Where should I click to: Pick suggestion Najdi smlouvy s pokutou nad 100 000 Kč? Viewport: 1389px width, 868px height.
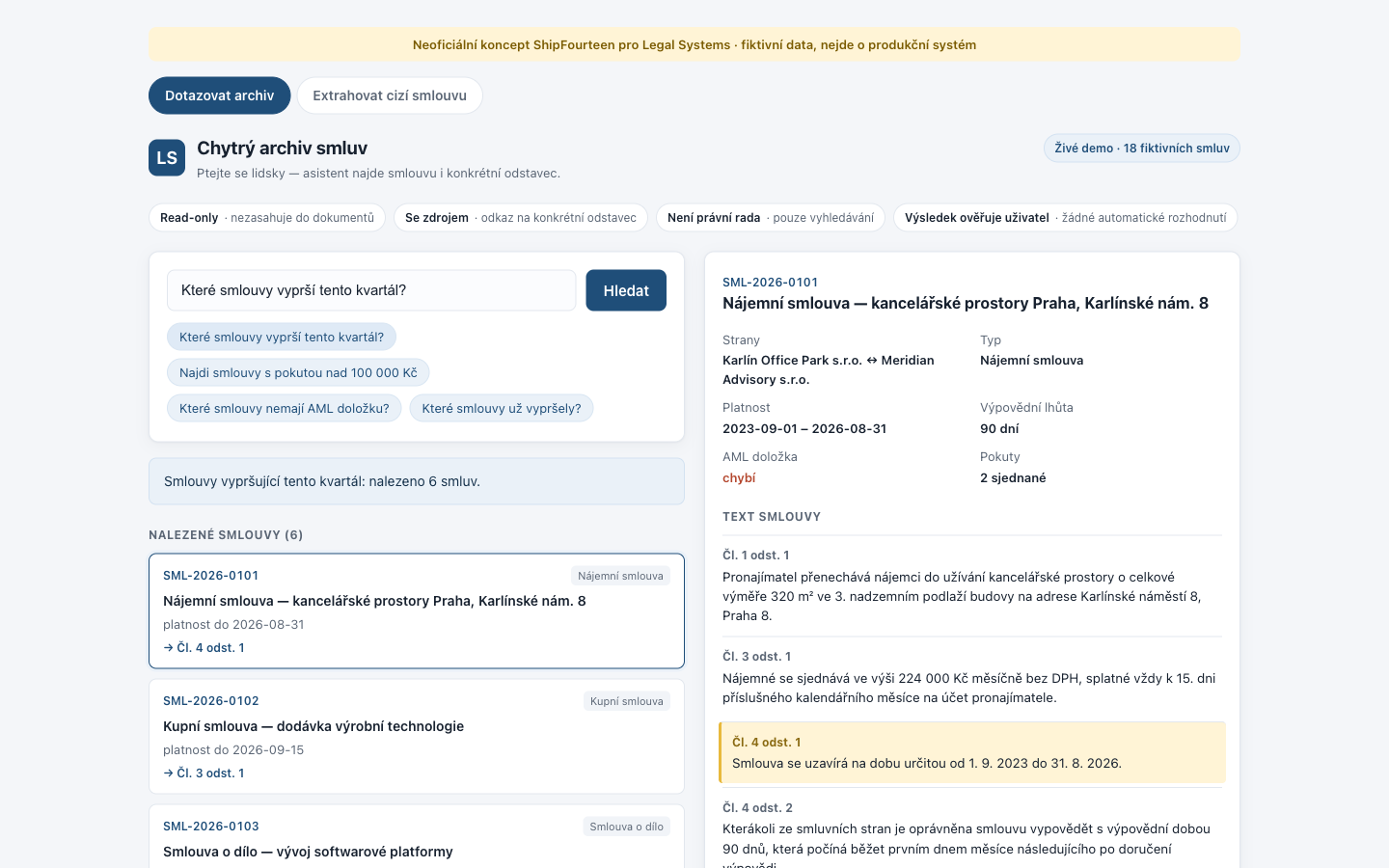298,372
